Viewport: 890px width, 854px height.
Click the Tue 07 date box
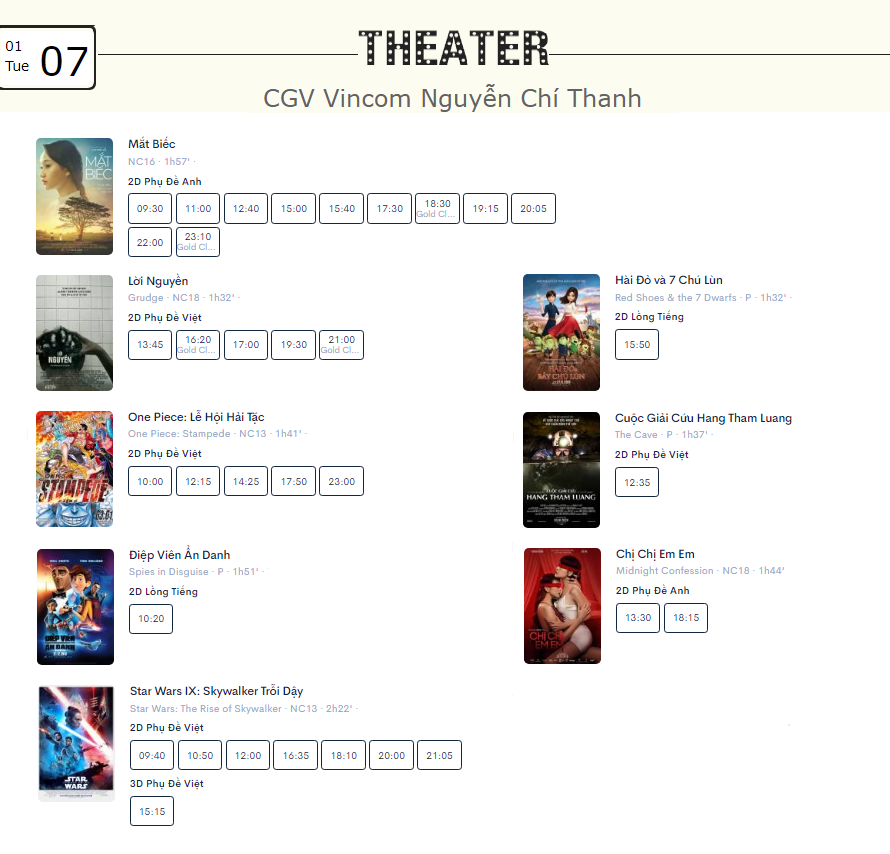pos(47,57)
